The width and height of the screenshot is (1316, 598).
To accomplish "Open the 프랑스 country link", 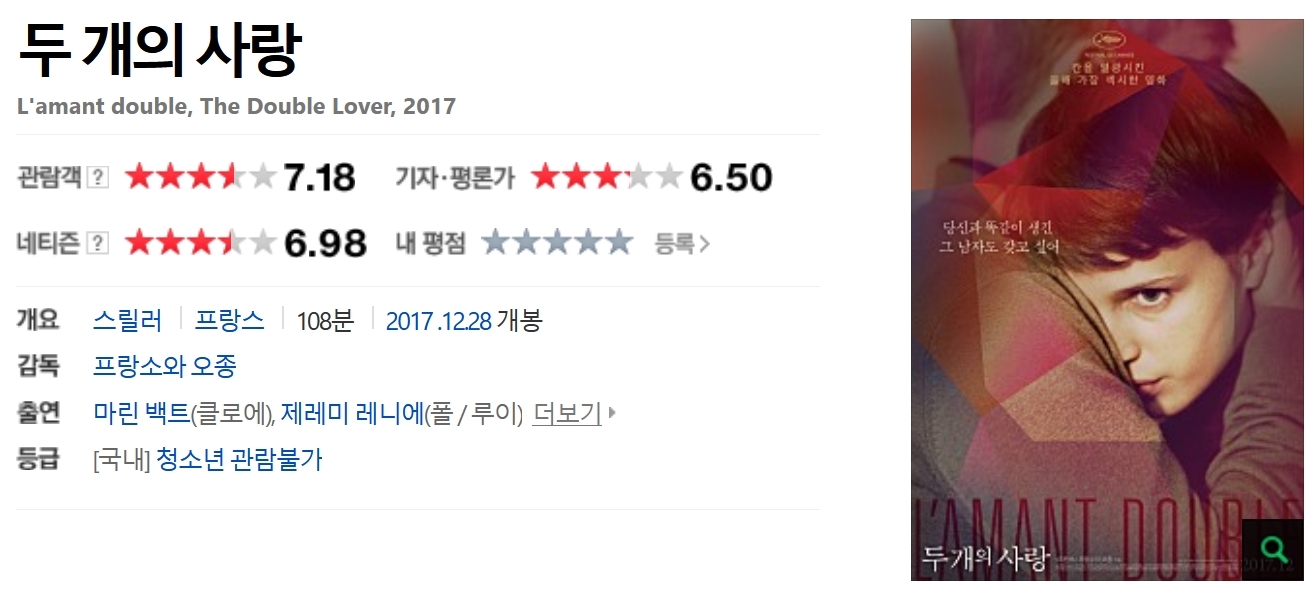I will [230, 321].
